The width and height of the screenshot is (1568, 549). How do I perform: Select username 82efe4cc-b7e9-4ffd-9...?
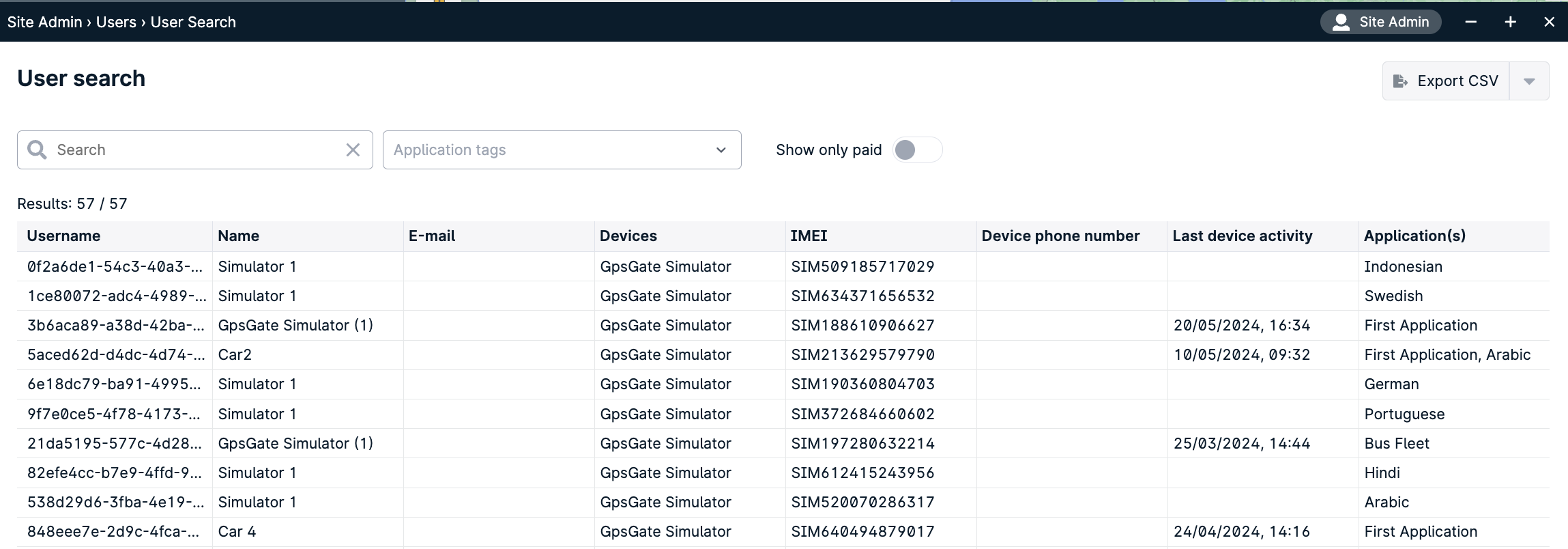click(115, 473)
